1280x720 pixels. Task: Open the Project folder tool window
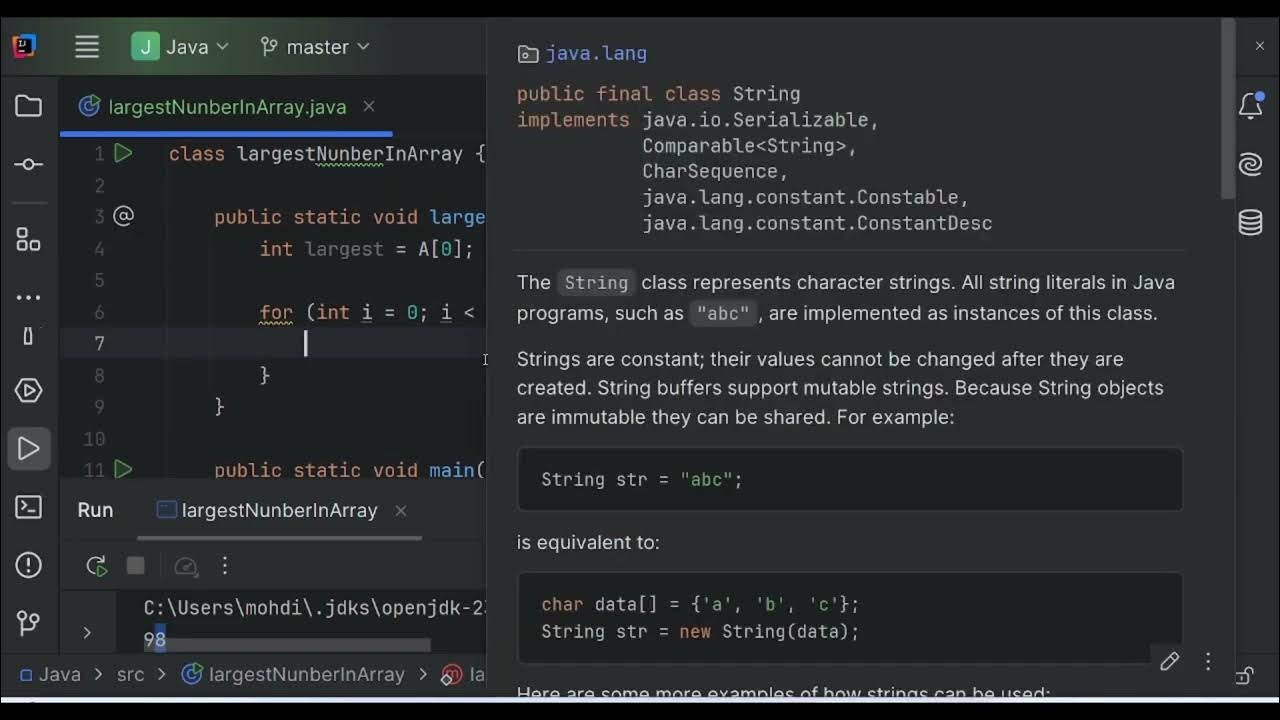28,106
